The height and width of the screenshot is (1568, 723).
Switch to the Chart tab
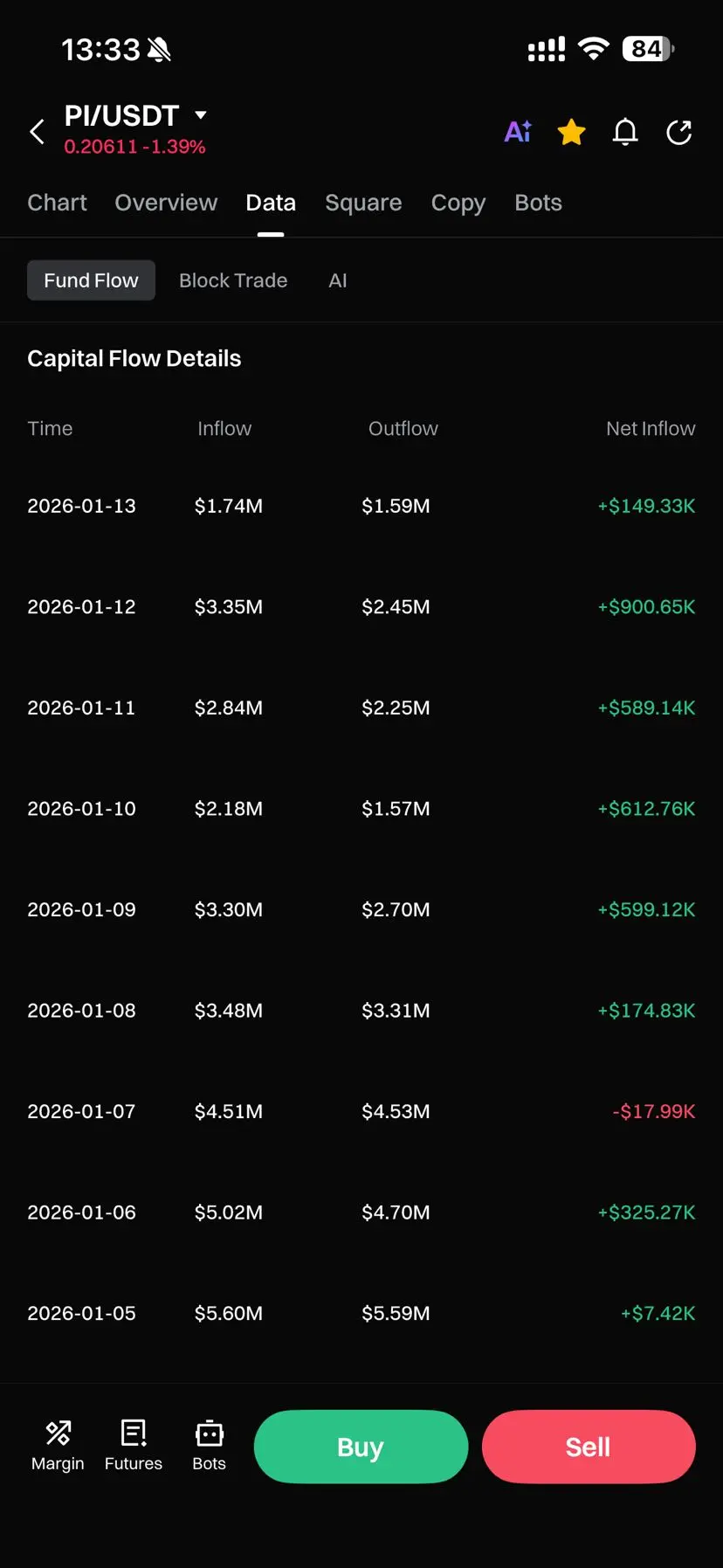[57, 203]
